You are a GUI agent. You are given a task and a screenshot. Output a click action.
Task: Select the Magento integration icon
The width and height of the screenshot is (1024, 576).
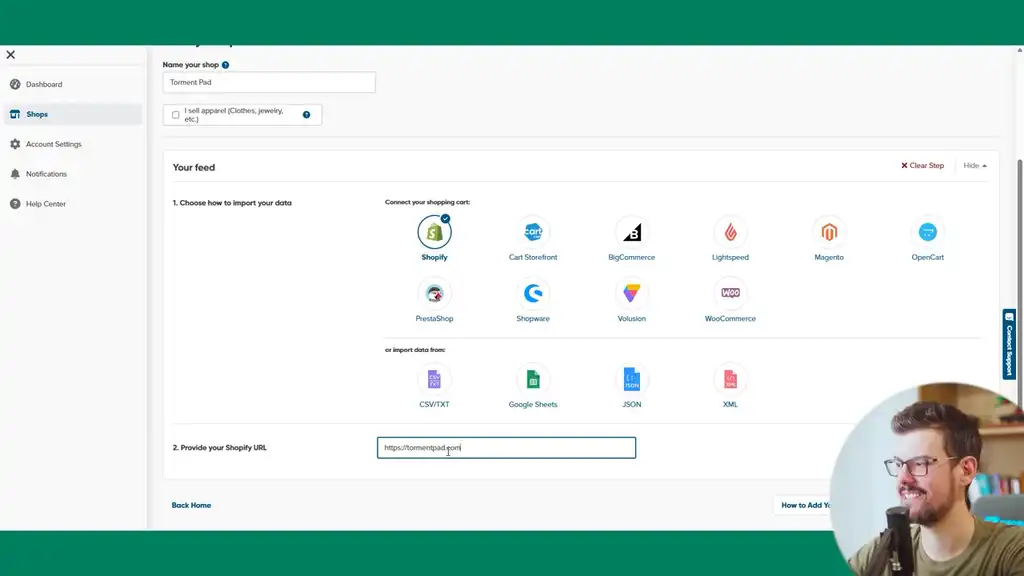[829, 232]
